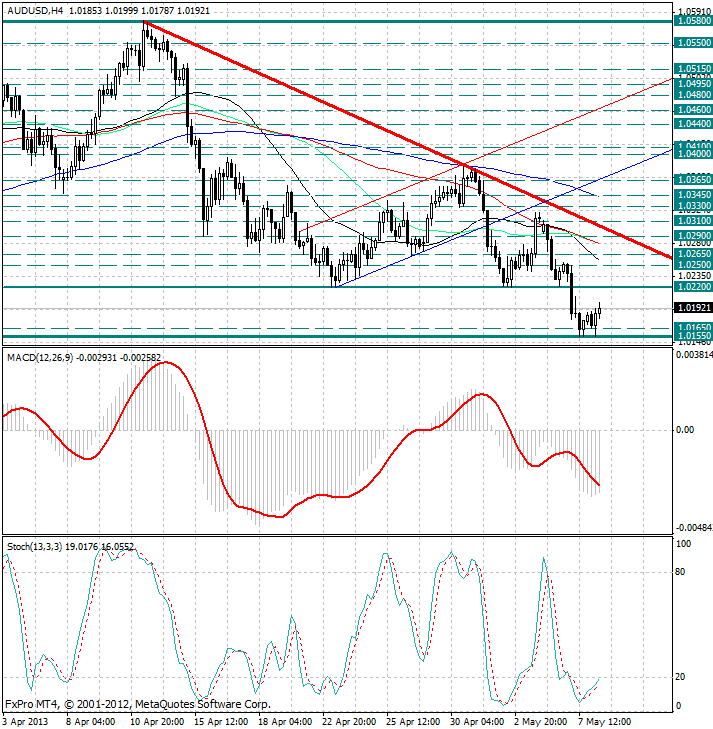
Task: Click the 1.04800 price label
Action: 693,95
